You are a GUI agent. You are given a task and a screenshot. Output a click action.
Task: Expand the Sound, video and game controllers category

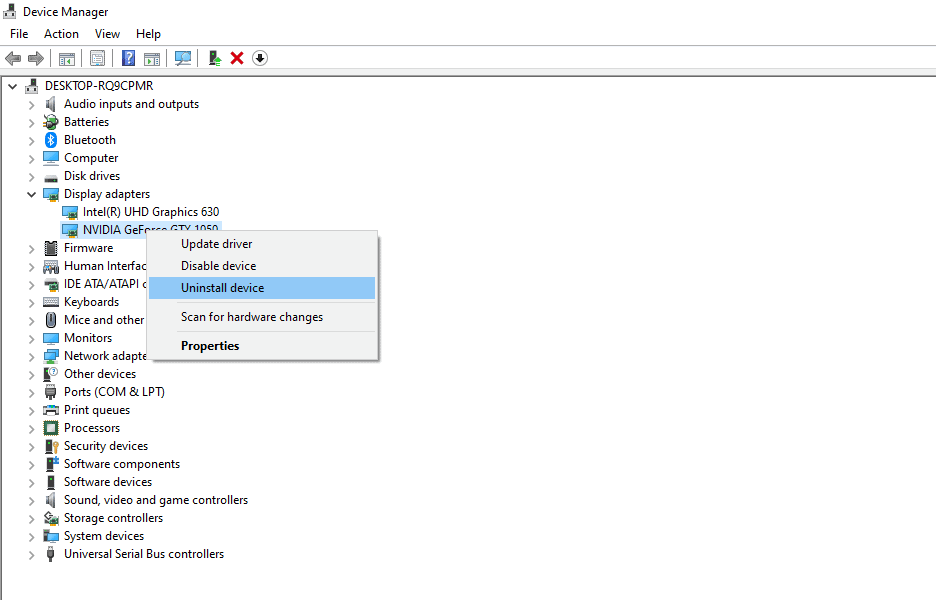(x=32, y=501)
